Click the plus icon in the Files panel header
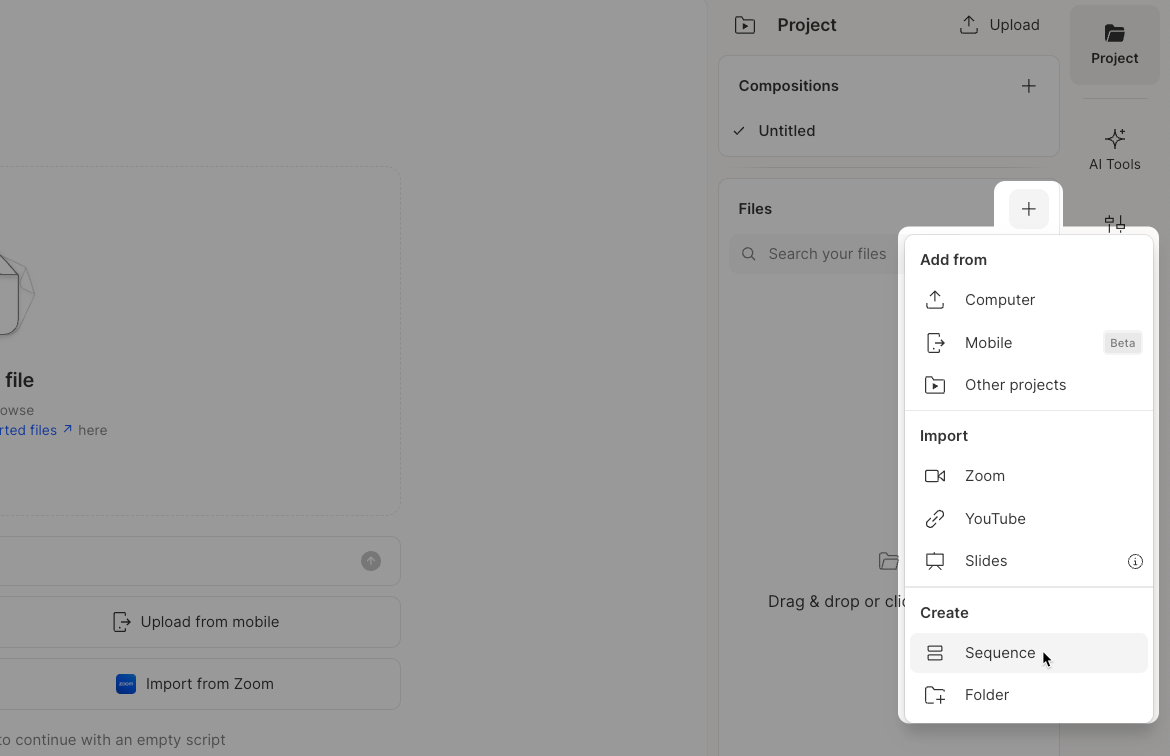Image resolution: width=1170 pixels, height=756 pixels. 1028,208
